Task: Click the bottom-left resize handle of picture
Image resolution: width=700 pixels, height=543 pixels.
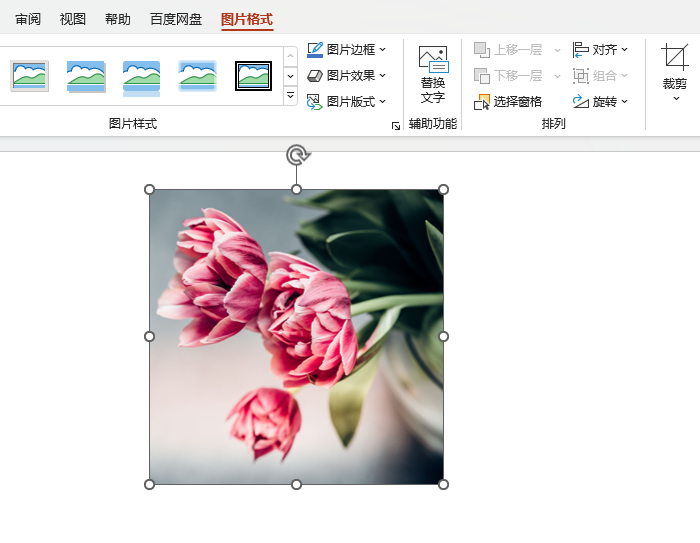Action: [x=150, y=485]
